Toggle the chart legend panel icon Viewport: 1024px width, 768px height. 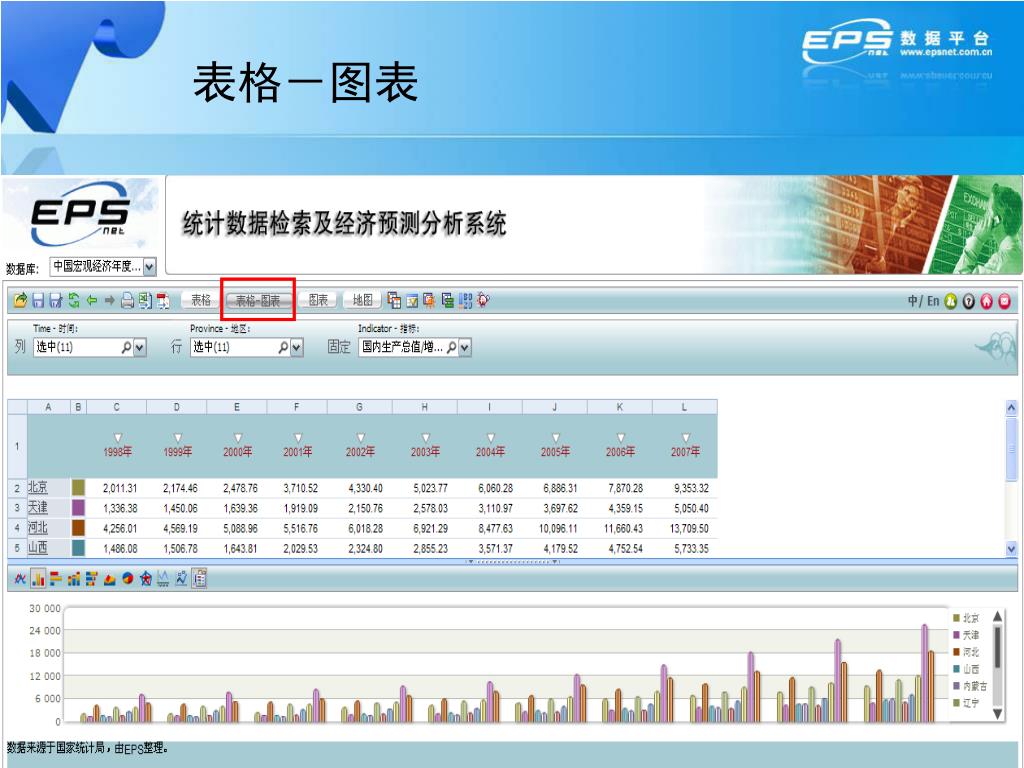click(x=199, y=578)
